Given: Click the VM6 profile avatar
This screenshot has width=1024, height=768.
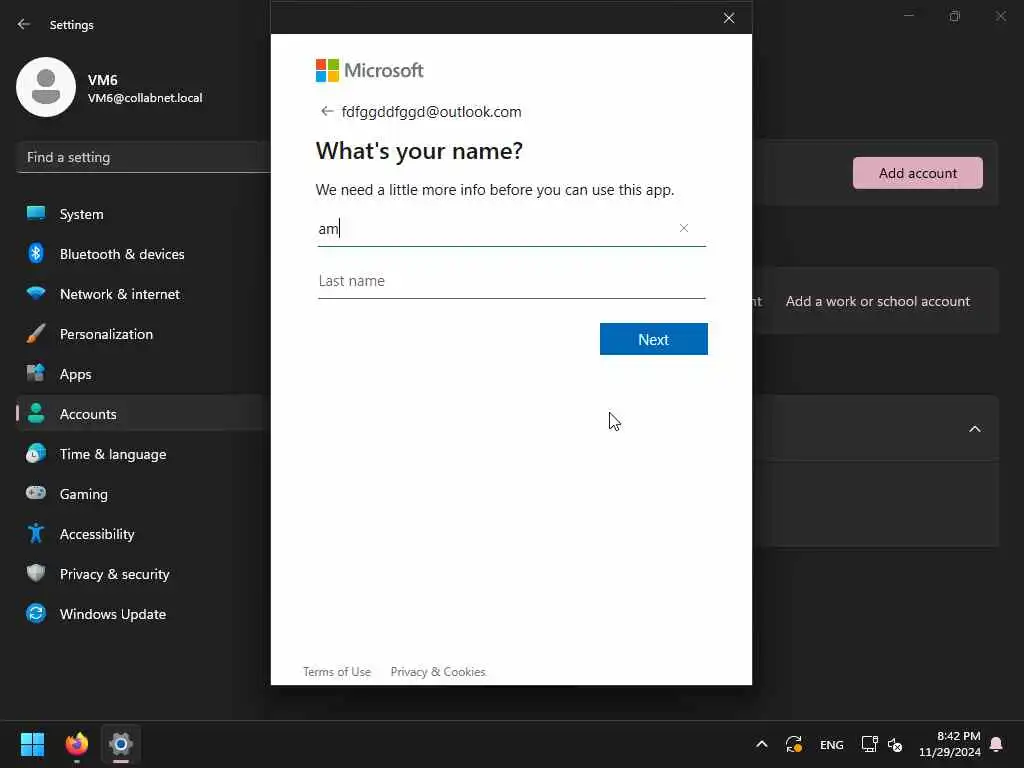Looking at the screenshot, I should click(46, 87).
